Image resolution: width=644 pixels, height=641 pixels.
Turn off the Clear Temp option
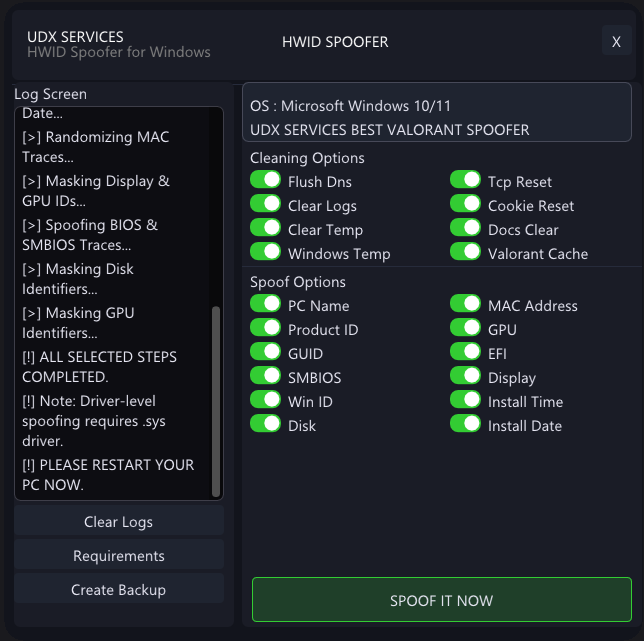coord(265,229)
